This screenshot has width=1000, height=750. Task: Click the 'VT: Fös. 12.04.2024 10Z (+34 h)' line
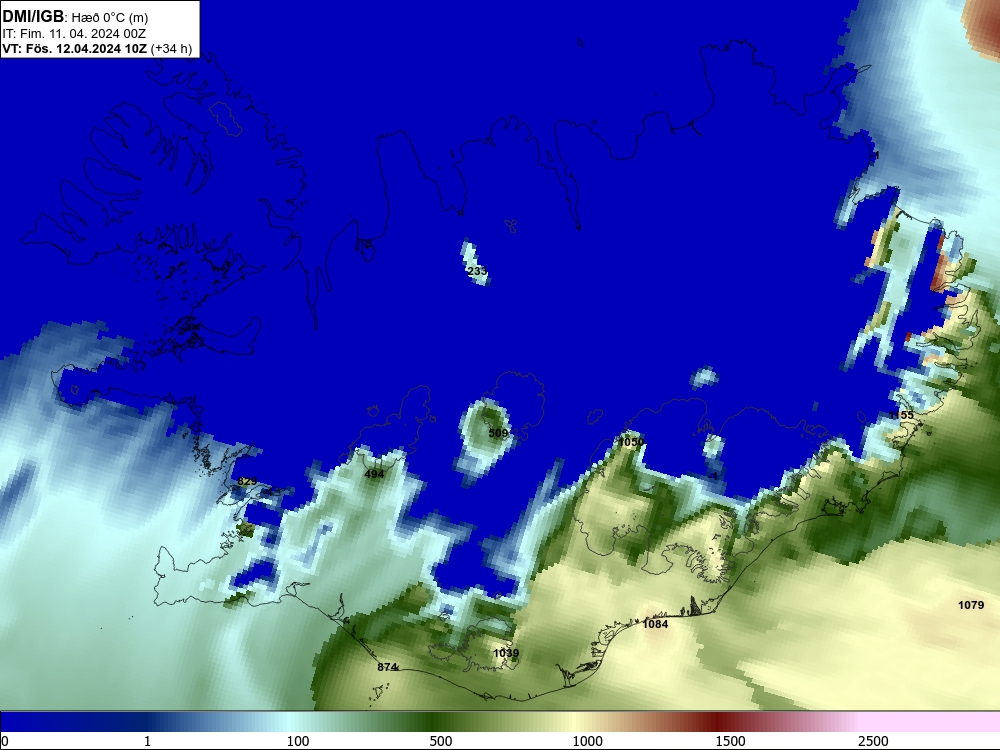97,48
